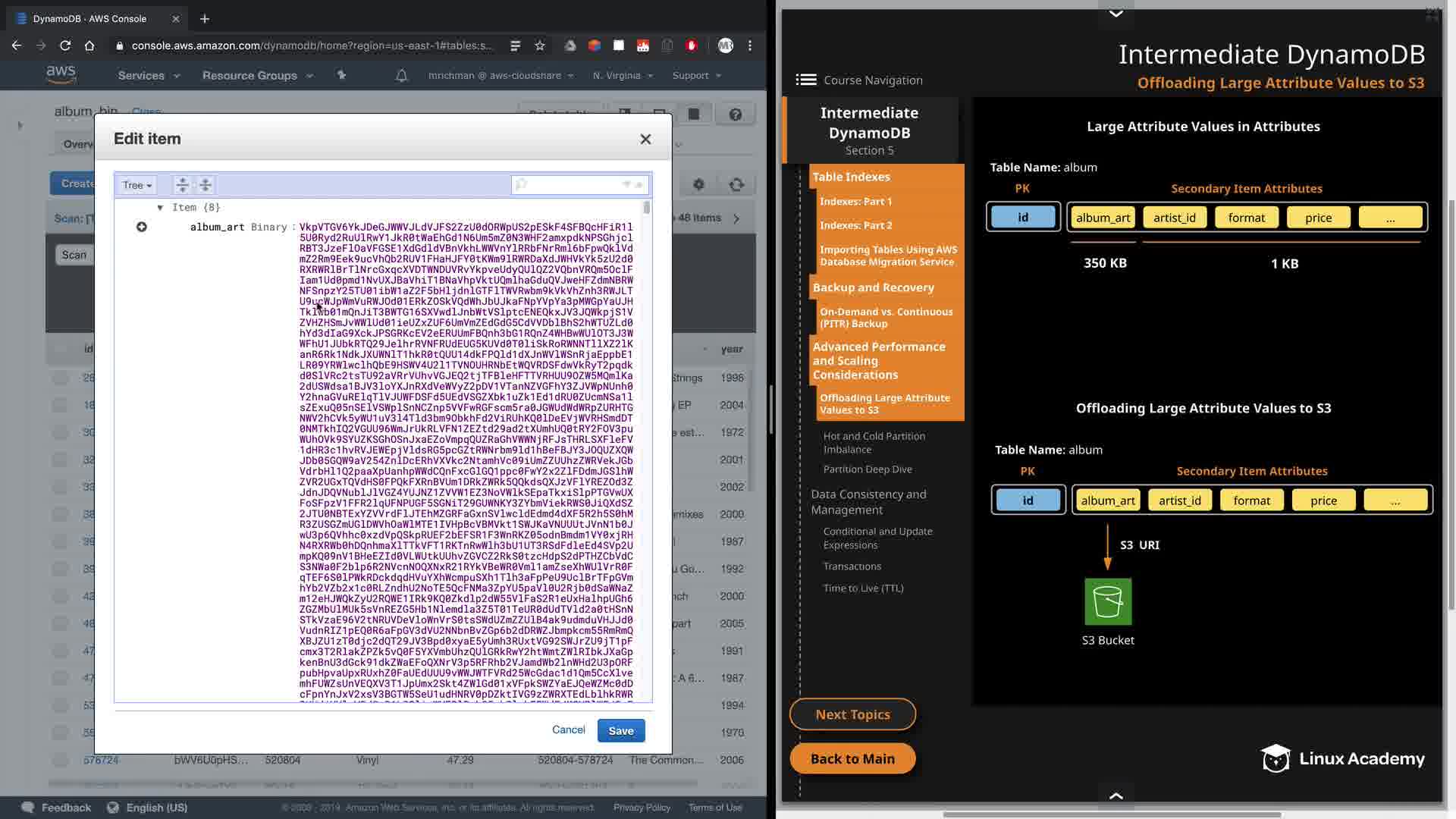
Task: Click the item editor search field
Action: pos(573,184)
